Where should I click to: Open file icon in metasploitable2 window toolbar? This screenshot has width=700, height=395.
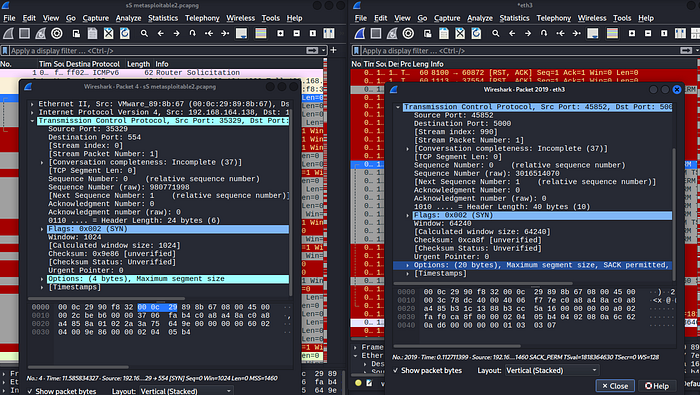pos(76,33)
